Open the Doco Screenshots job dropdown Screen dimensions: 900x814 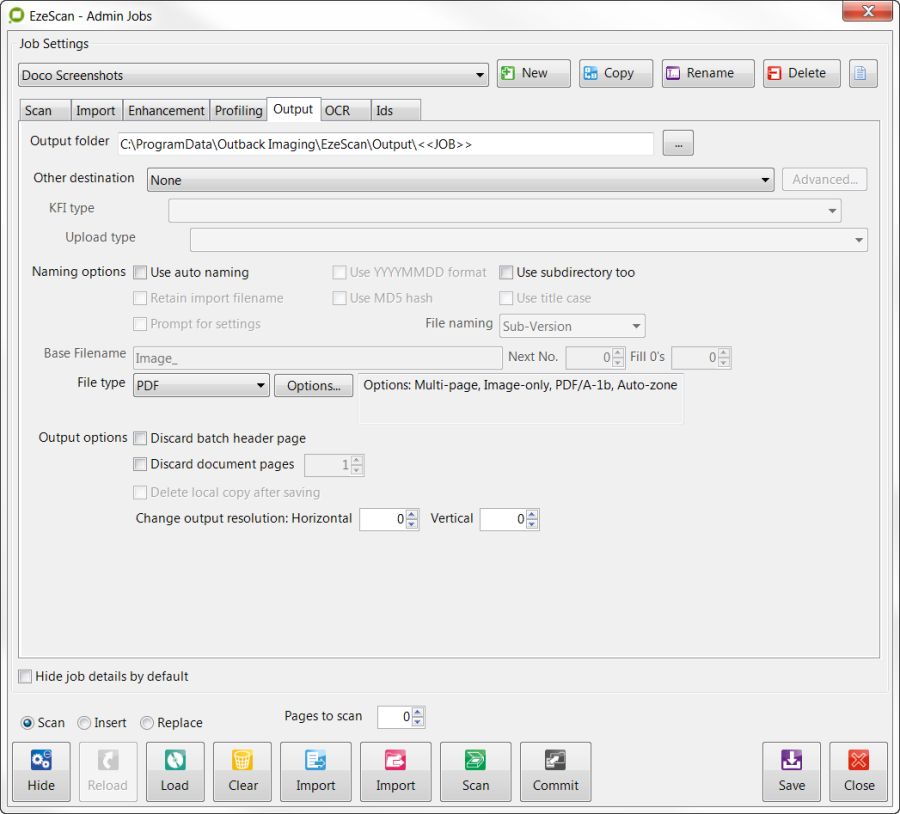[253, 75]
